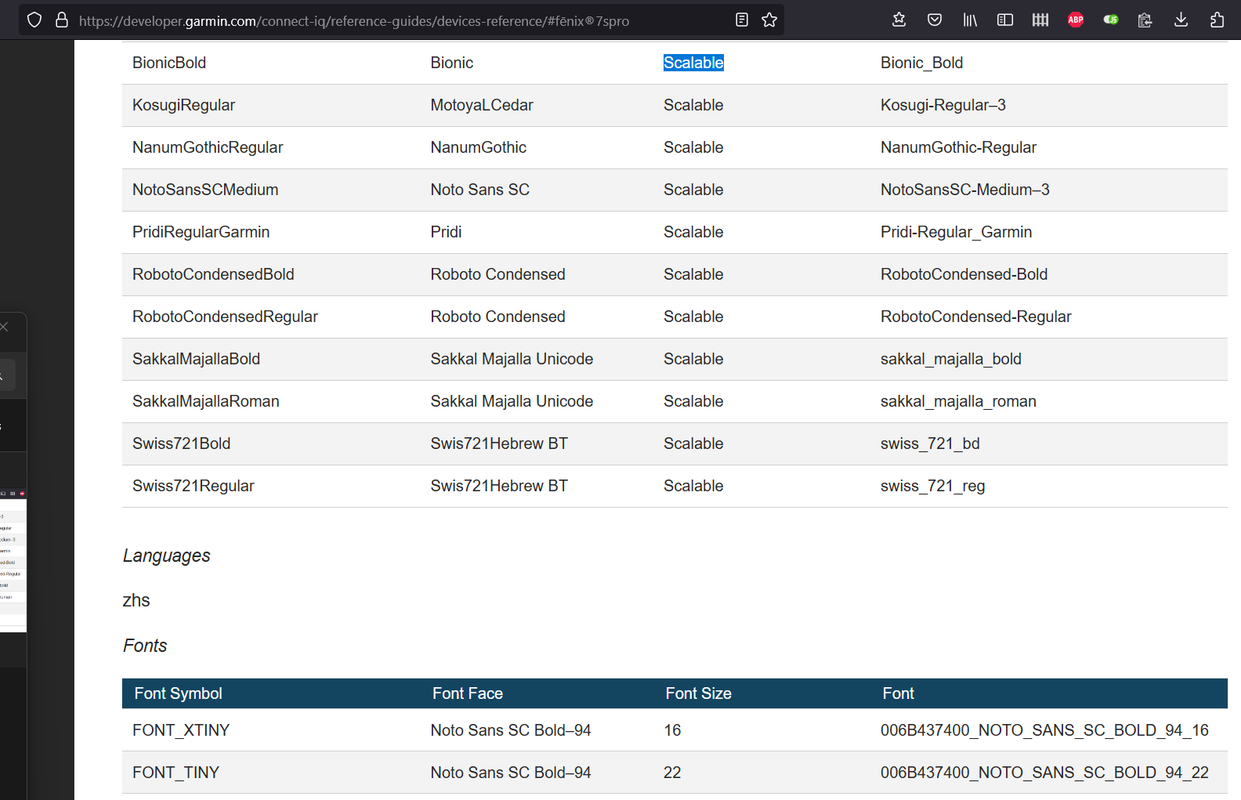Image resolution: width=1241 pixels, height=800 pixels.
Task: Click 006B437400_NOTO_SANS_SC_BOLD_94_22 font name
Action: 1045,772
